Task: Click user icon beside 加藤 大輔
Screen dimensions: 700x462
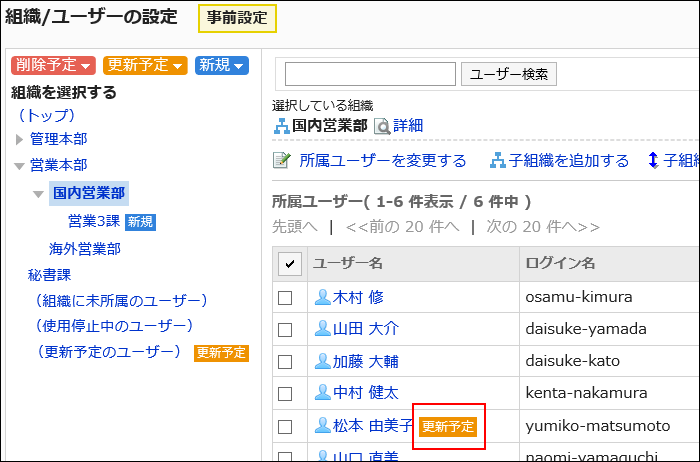Action: [x=323, y=361]
